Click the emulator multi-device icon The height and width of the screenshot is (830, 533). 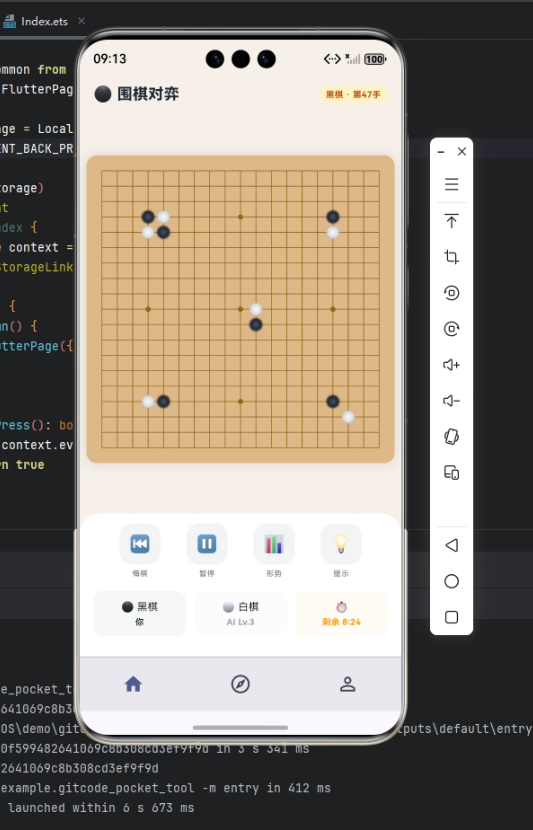click(451, 473)
